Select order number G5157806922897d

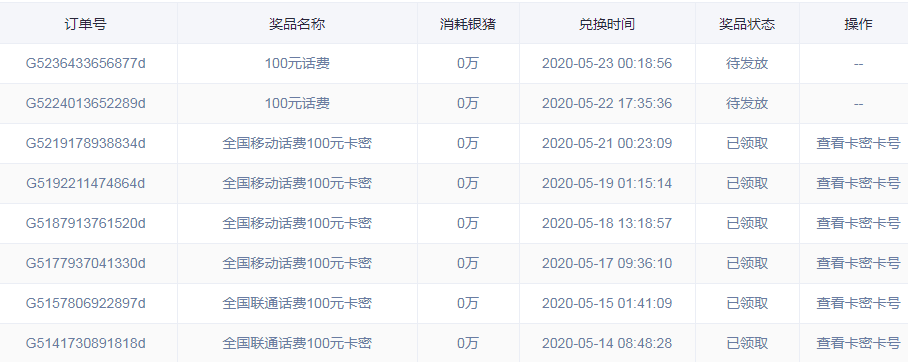click(86, 303)
